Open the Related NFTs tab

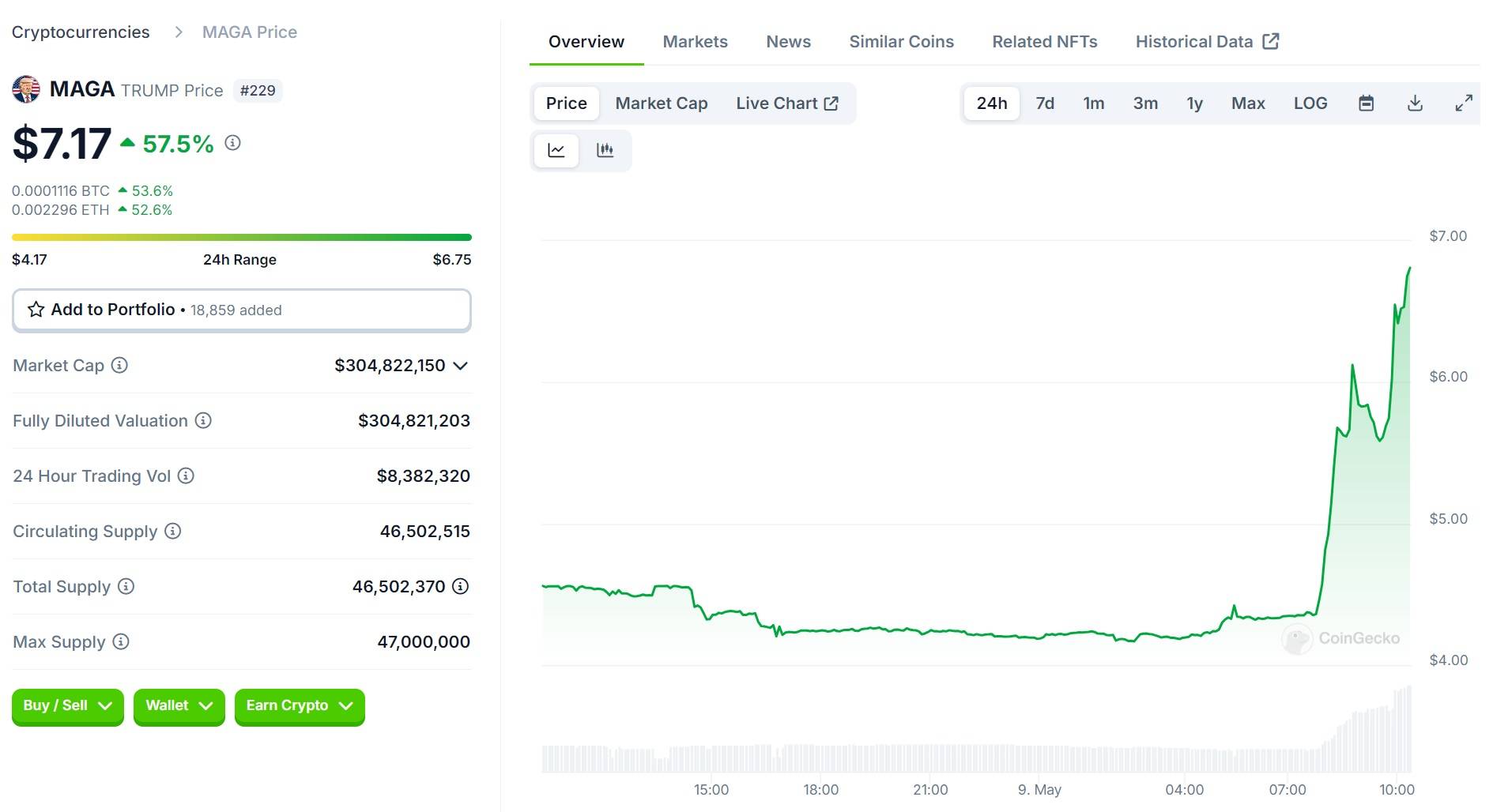point(1045,42)
